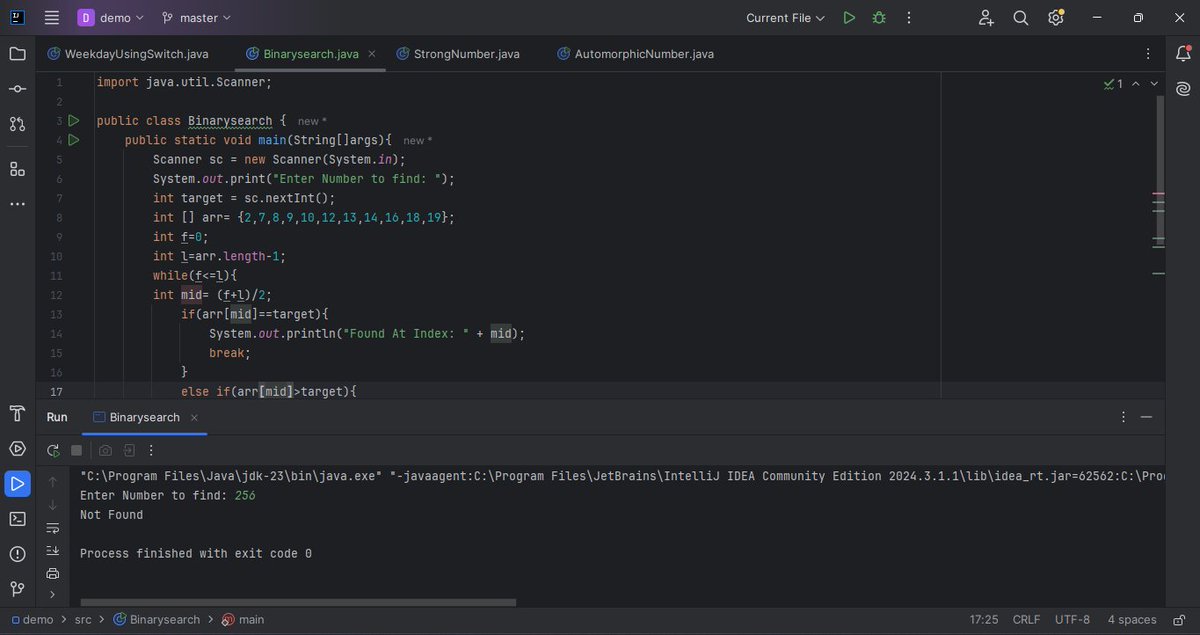
Task: Switch to AutomorphicNumber.java tab
Action: tap(635, 54)
